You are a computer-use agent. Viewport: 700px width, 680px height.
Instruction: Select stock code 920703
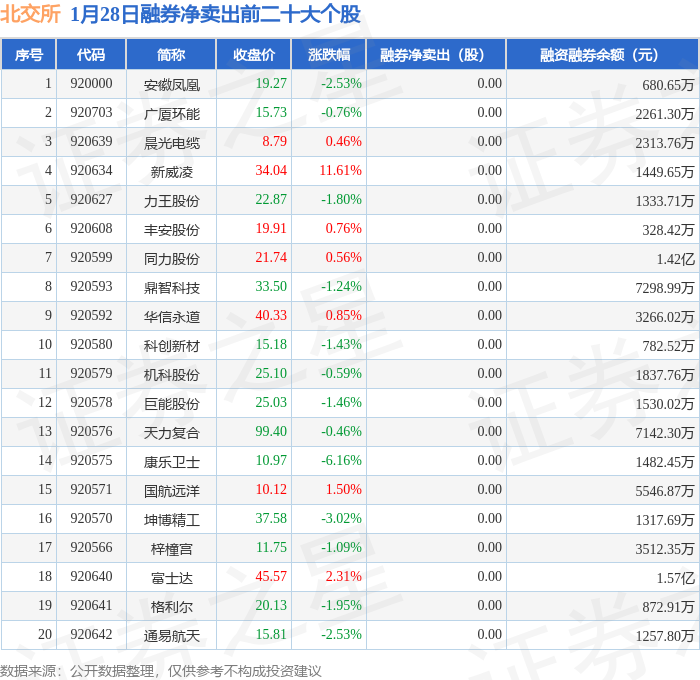(91, 113)
